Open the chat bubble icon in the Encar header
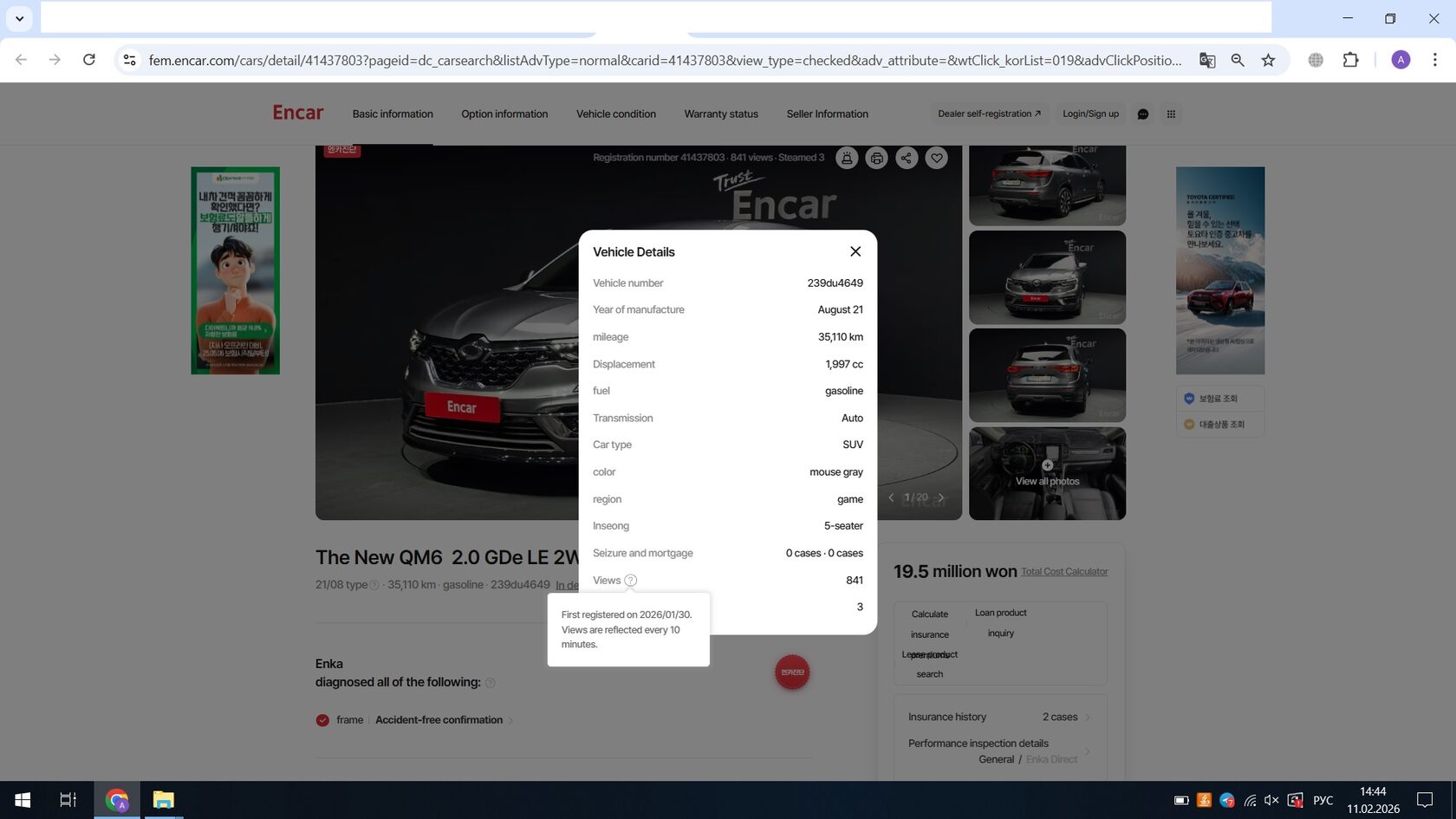Screen dimensions: 1456x819 click(1143, 114)
